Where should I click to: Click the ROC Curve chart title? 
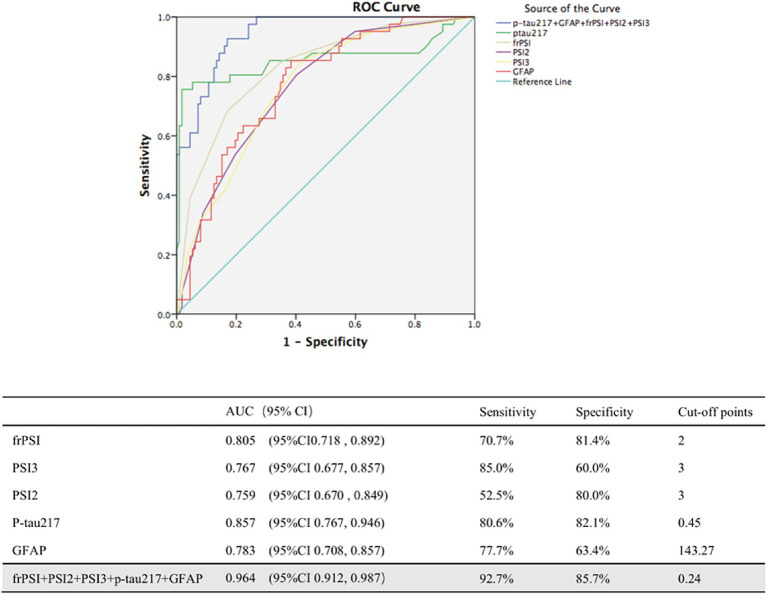coord(386,7)
